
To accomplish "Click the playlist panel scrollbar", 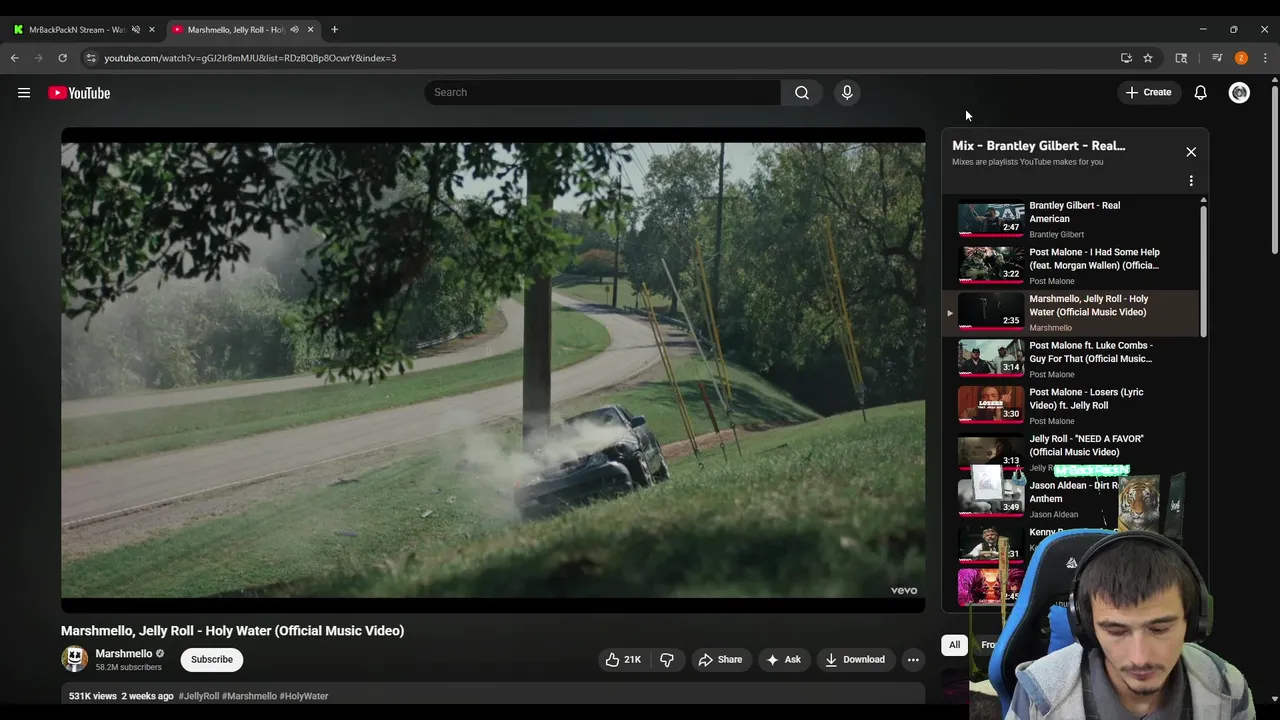I will click(1203, 270).
